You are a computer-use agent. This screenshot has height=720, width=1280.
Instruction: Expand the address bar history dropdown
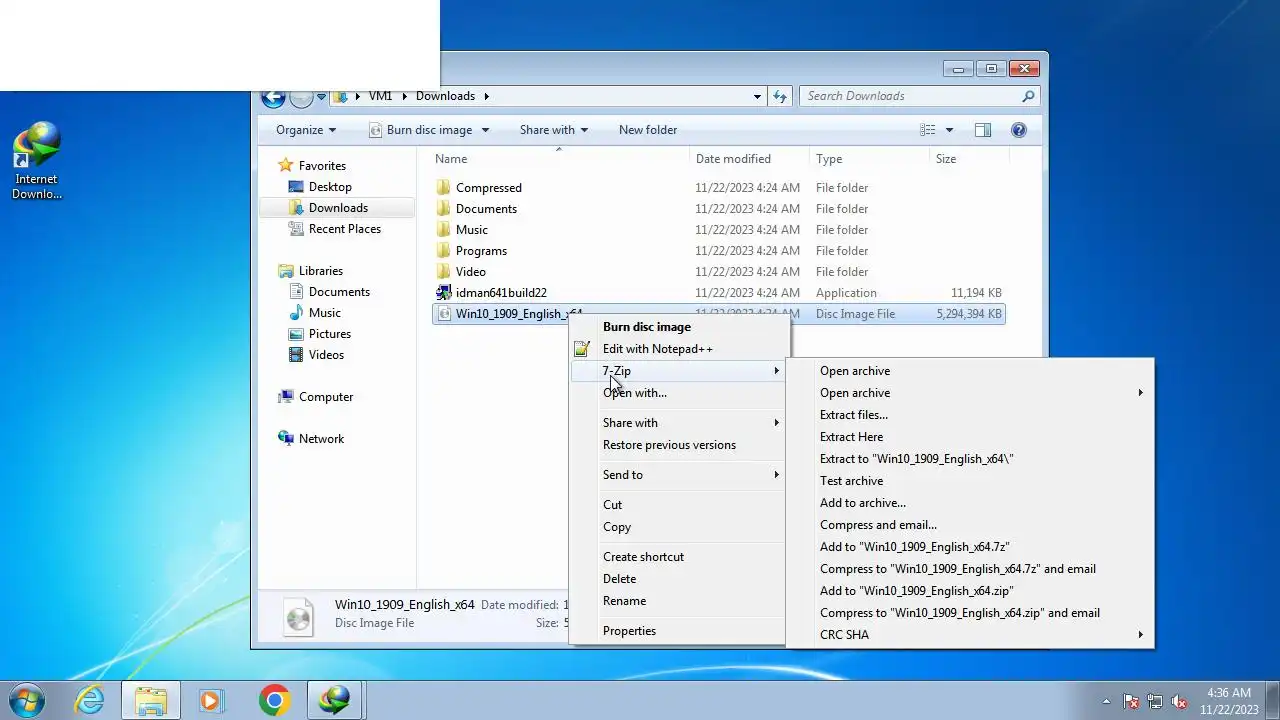[757, 96]
